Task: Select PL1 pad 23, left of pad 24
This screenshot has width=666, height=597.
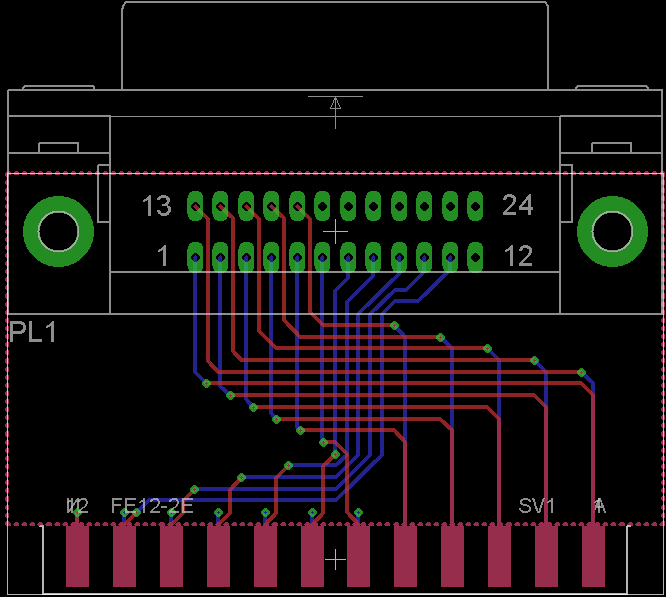Action: point(450,206)
